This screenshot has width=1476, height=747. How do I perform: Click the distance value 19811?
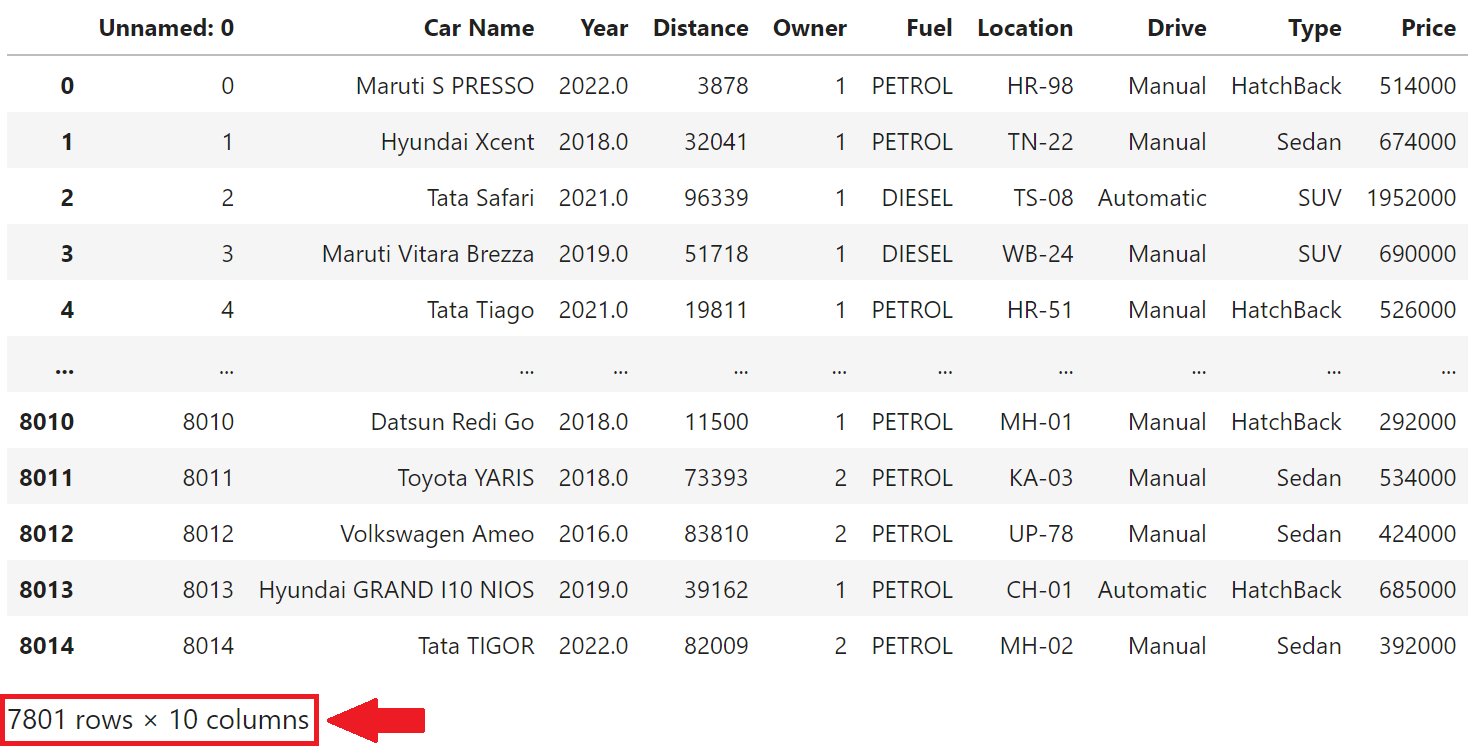[x=716, y=310]
